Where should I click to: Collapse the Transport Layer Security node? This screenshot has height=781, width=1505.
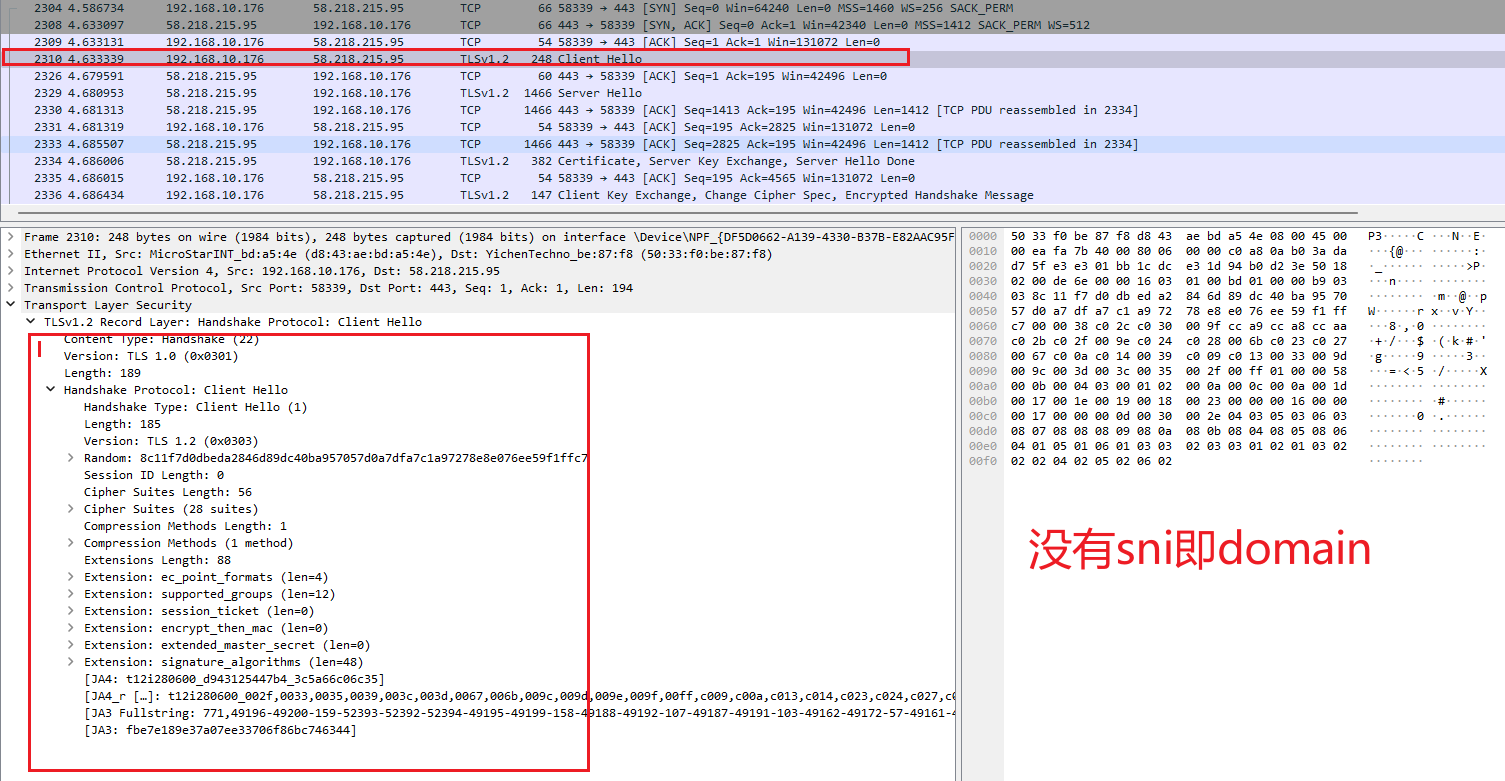pos(10,305)
